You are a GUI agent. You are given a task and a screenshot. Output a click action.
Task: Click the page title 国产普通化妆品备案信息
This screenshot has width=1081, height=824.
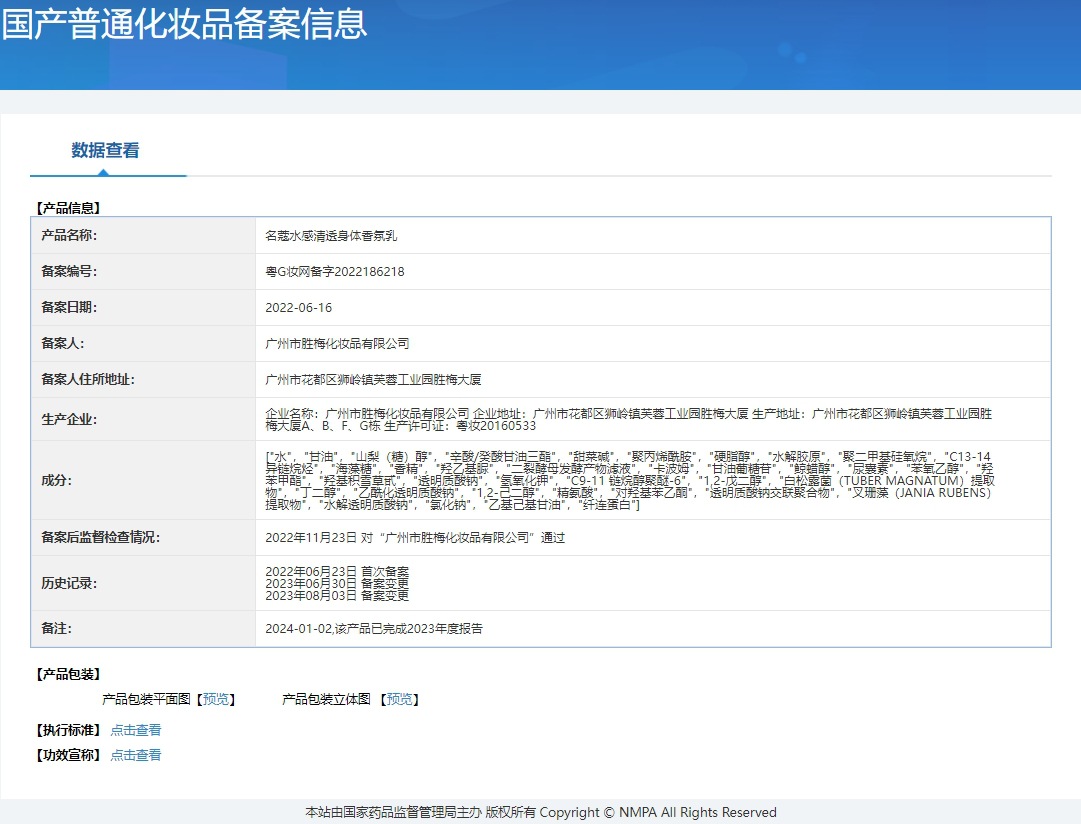184,23
